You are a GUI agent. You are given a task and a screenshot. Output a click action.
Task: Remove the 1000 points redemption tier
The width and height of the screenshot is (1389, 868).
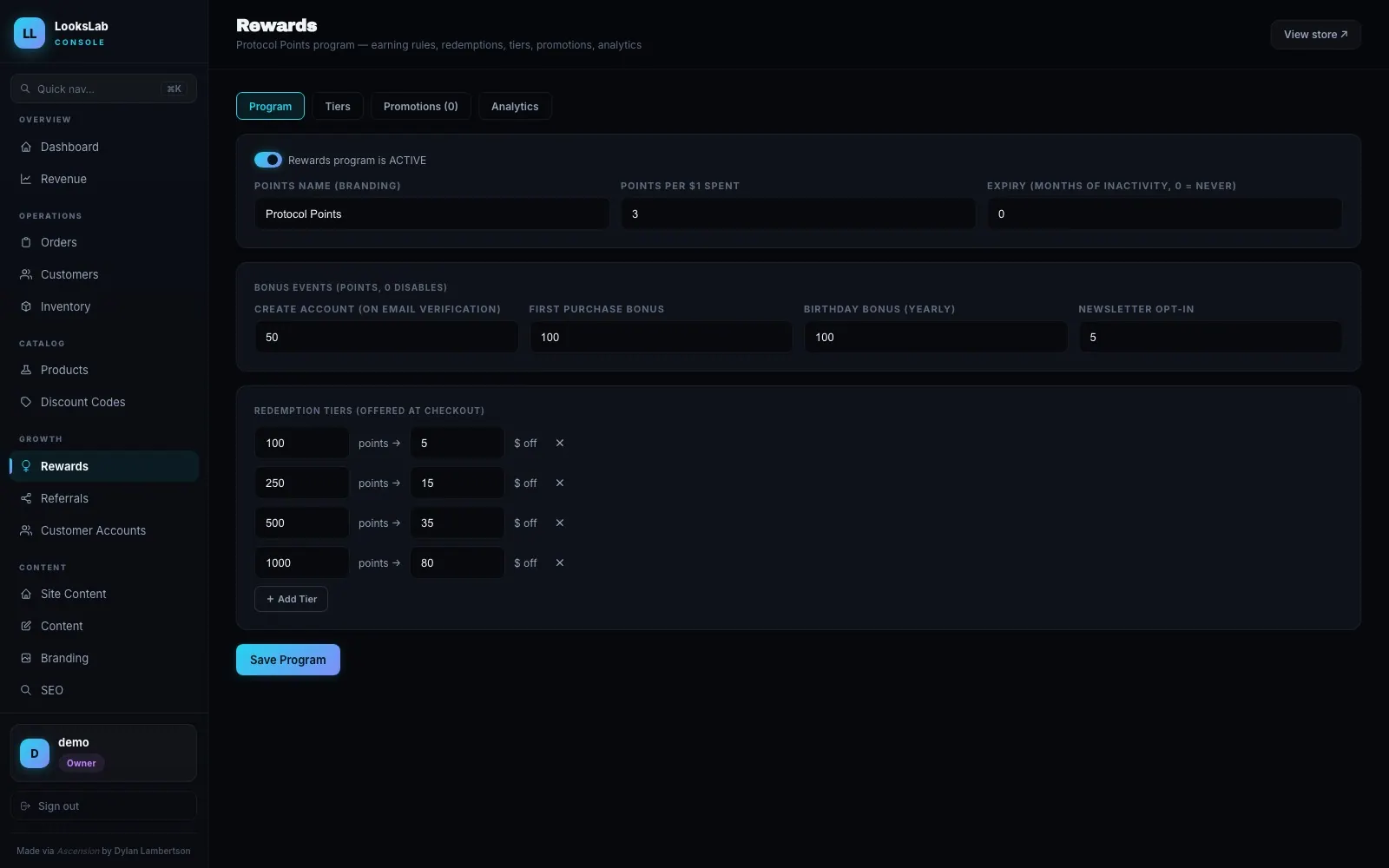[560, 562]
